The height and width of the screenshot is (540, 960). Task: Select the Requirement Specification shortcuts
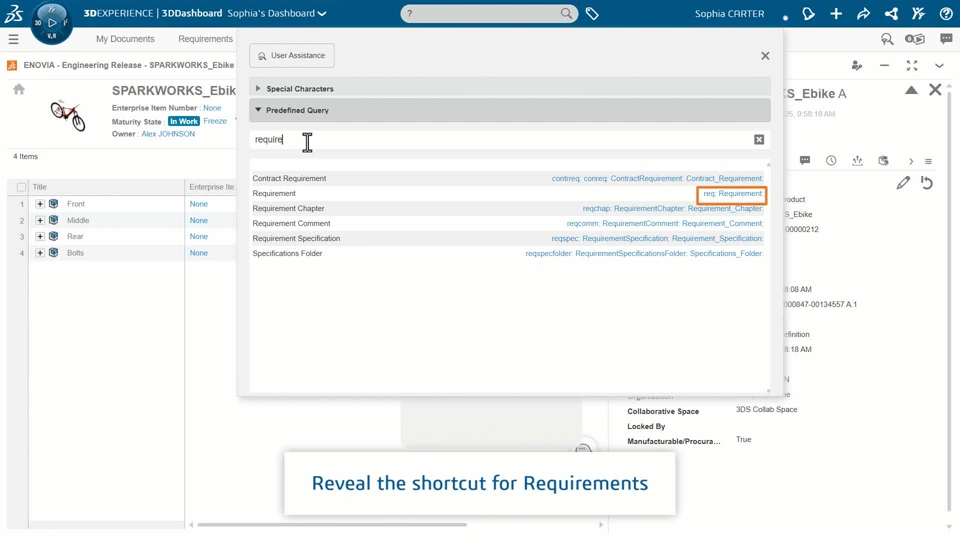point(657,239)
